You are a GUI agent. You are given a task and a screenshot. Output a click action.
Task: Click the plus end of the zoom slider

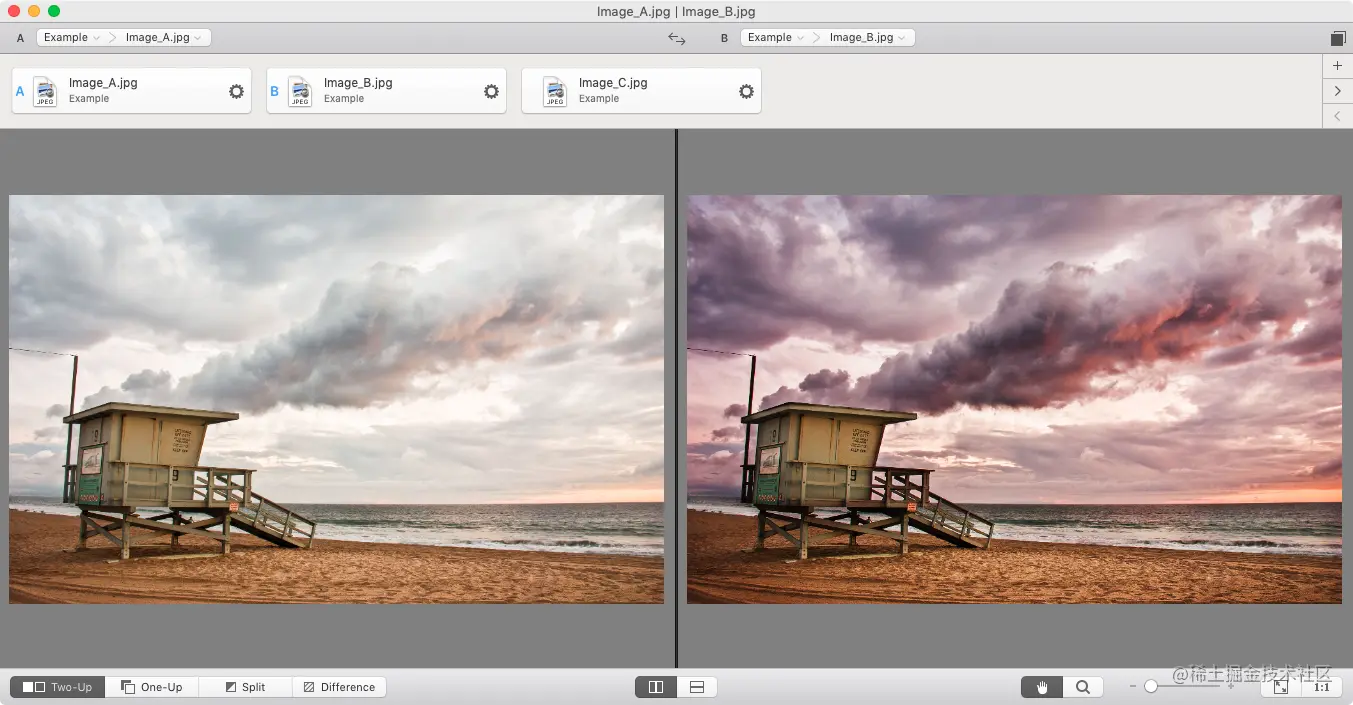1231,686
